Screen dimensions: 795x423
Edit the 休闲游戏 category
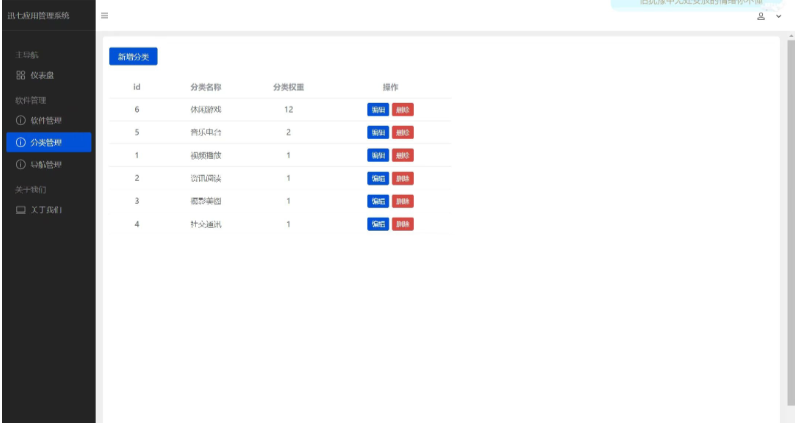tap(378, 109)
